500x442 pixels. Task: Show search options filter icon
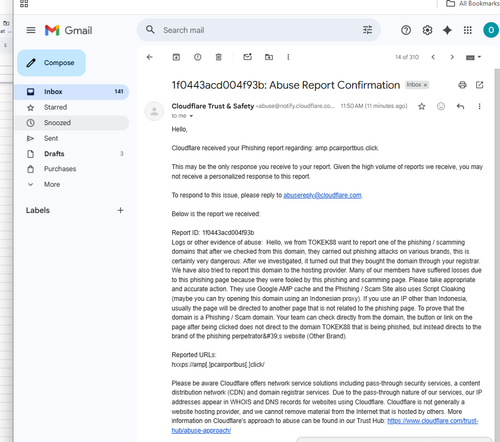(x=367, y=30)
